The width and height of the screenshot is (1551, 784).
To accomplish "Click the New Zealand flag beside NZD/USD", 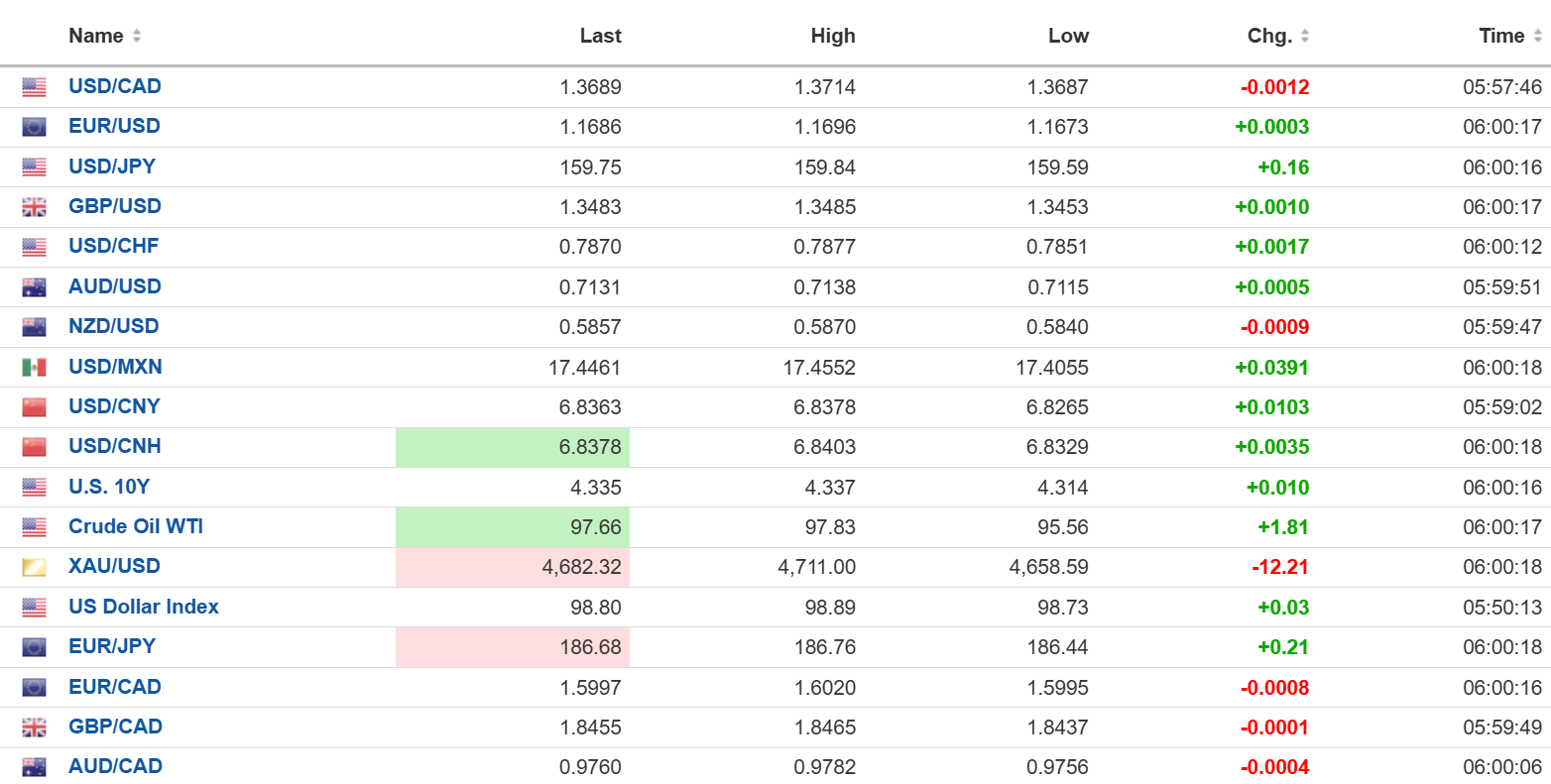I will tap(34, 327).
